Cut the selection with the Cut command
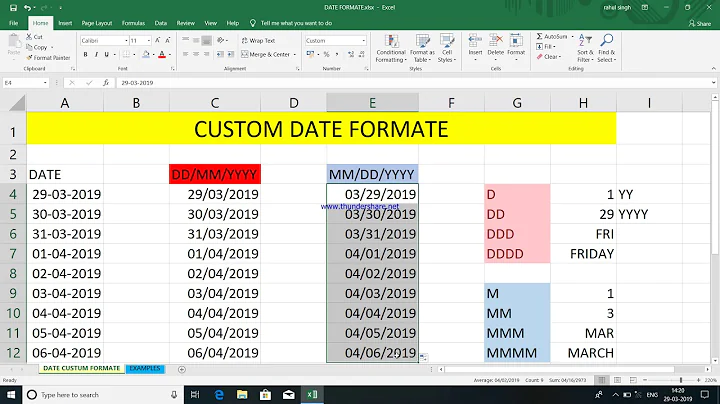Image resolution: width=720 pixels, height=404 pixels. point(34,37)
